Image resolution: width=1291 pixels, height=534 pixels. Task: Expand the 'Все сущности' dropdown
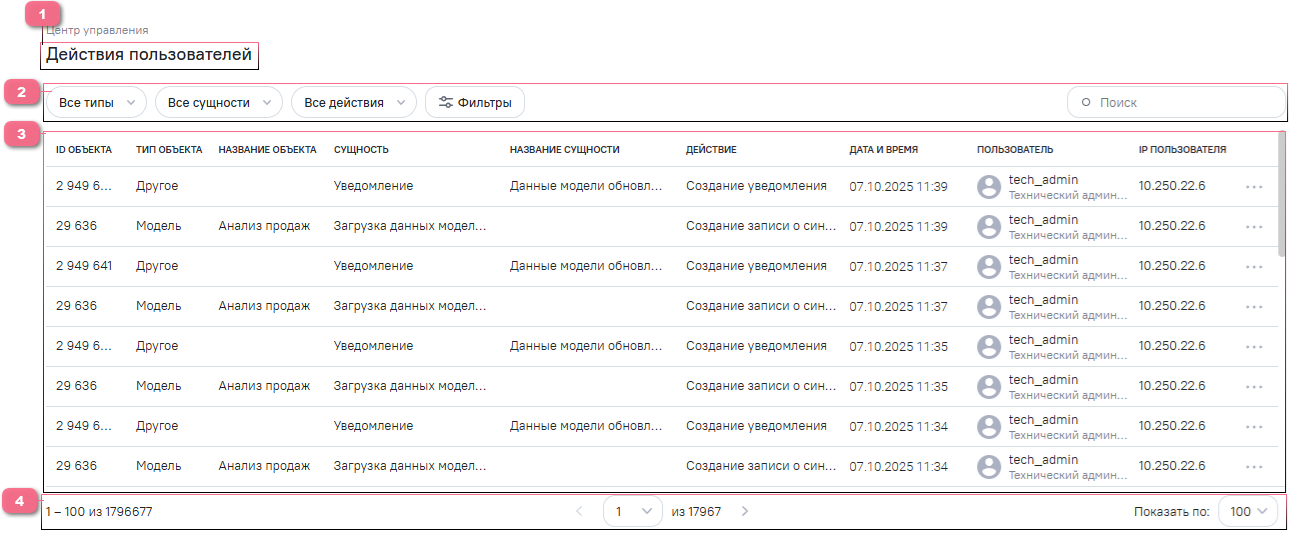coord(218,102)
